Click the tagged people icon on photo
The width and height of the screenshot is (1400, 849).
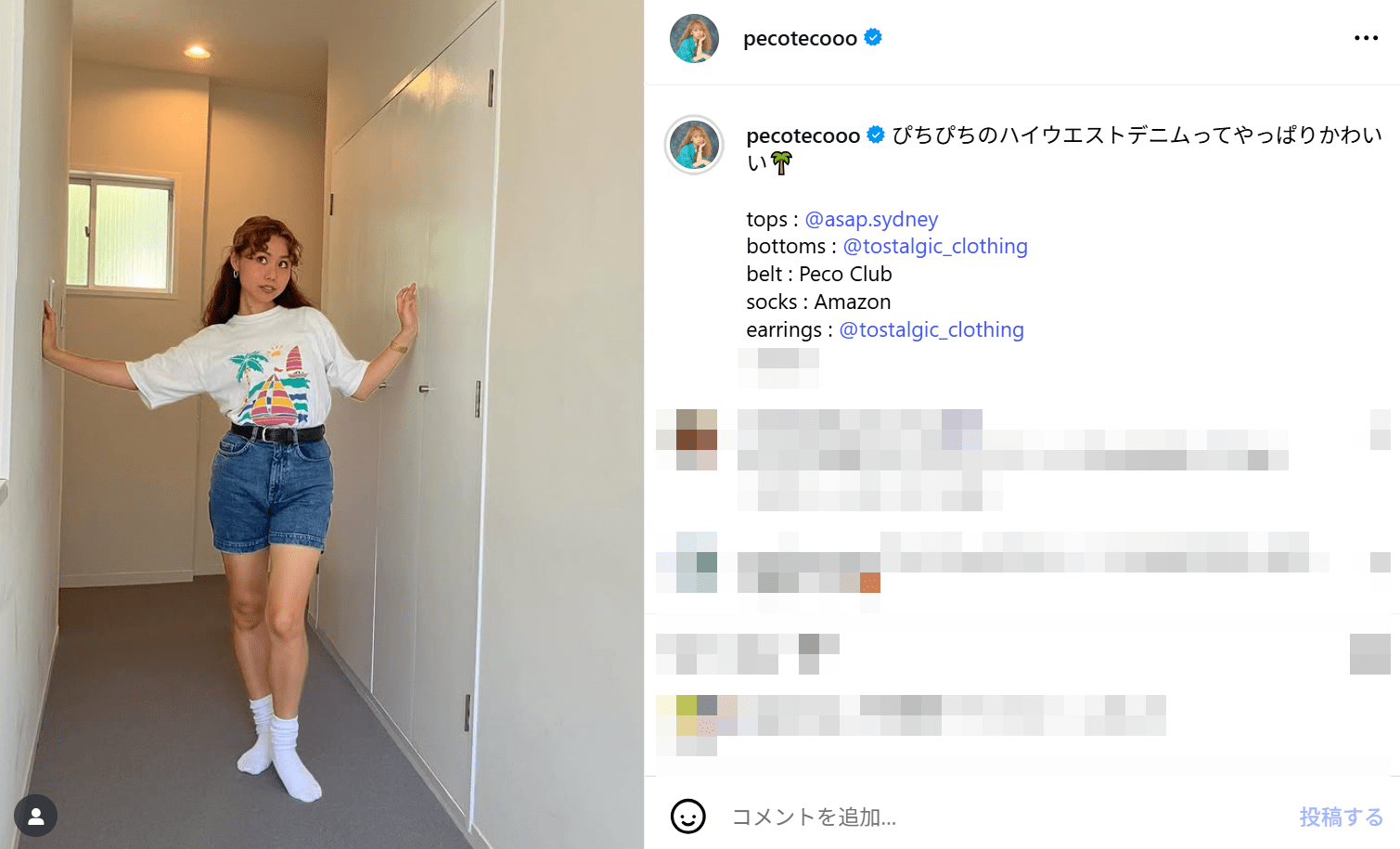pos(35,817)
